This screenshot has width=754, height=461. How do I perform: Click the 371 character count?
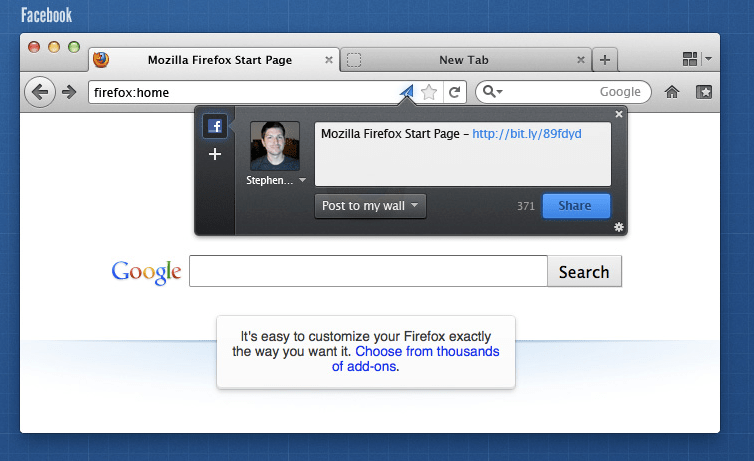click(x=526, y=206)
